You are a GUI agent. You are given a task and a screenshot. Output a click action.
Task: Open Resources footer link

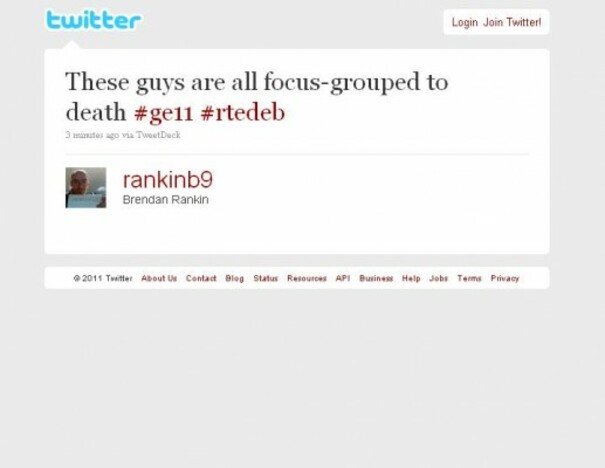tap(307, 278)
